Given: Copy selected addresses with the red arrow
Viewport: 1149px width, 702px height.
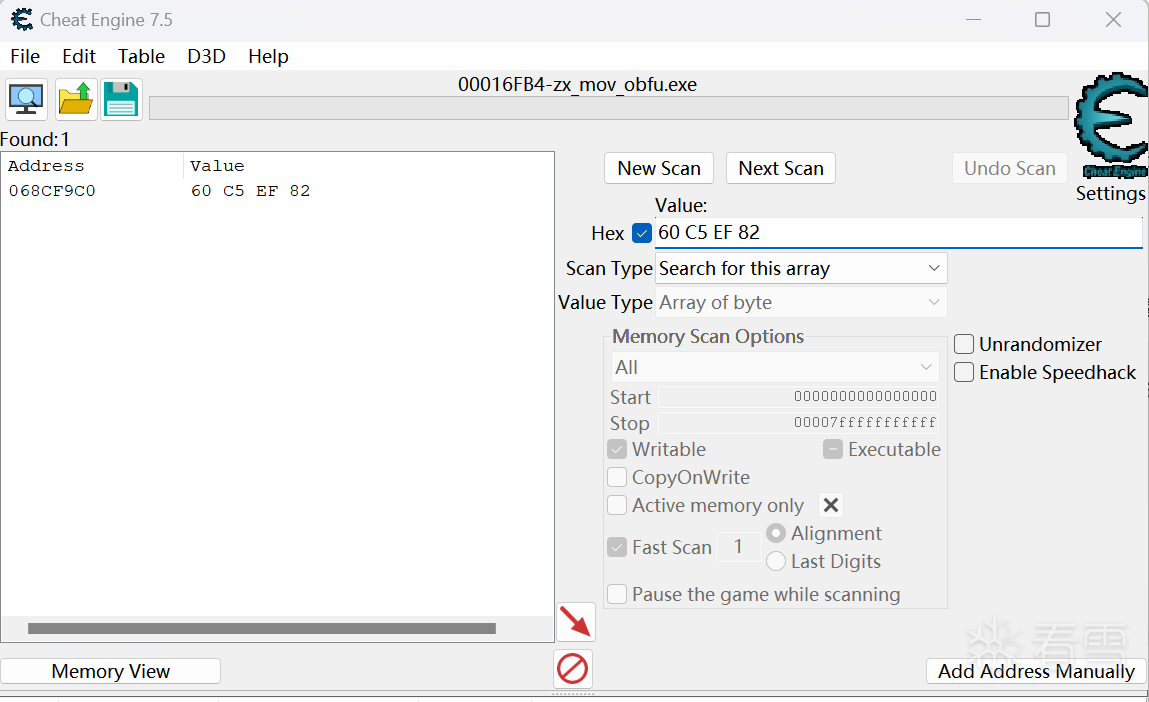Looking at the screenshot, I should click(x=576, y=622).
